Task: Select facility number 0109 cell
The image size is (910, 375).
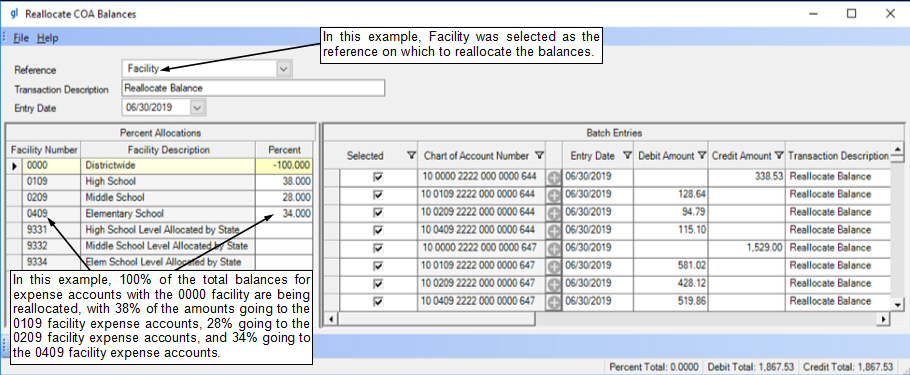Action: 52,182
